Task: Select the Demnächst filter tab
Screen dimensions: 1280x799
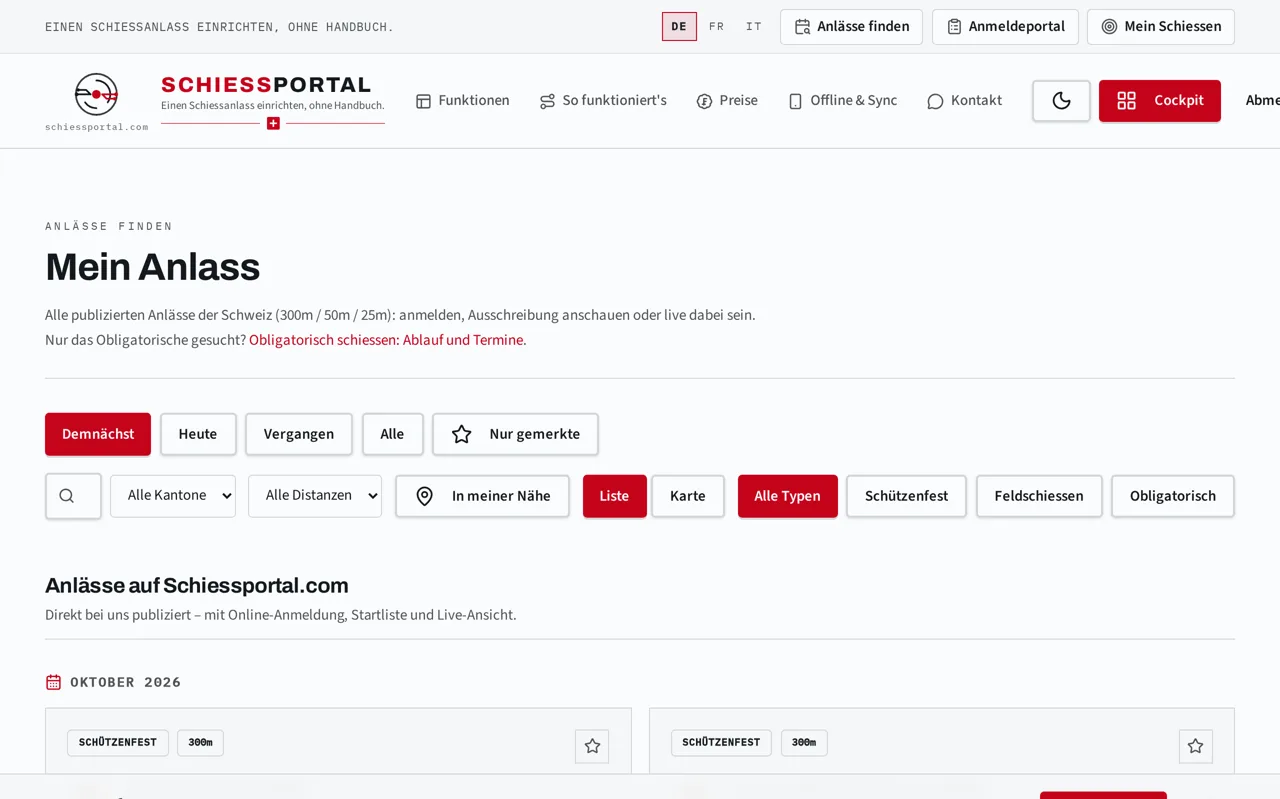Action: [x=98, y=434]
